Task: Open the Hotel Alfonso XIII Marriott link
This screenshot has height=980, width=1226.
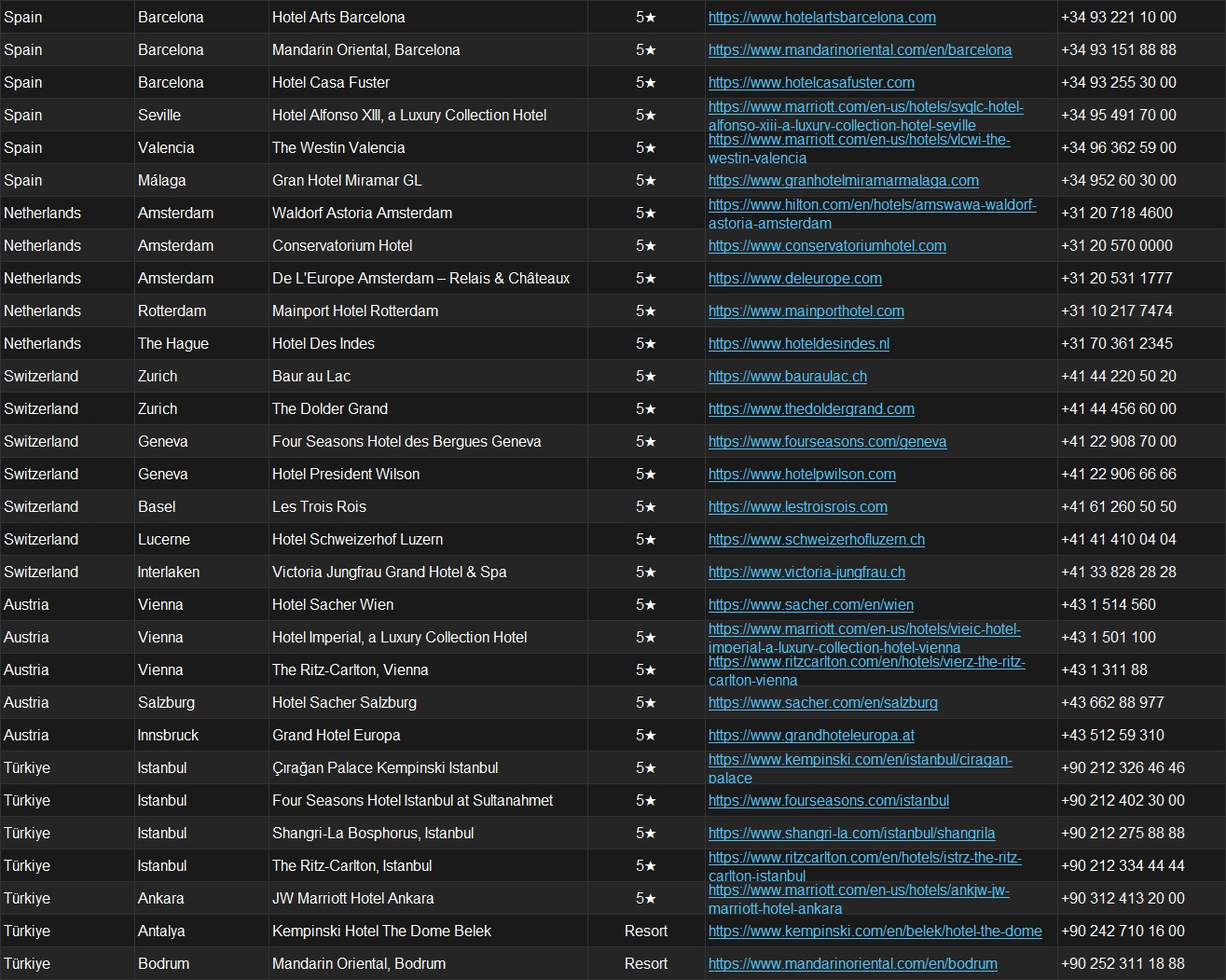Action: 865,116
